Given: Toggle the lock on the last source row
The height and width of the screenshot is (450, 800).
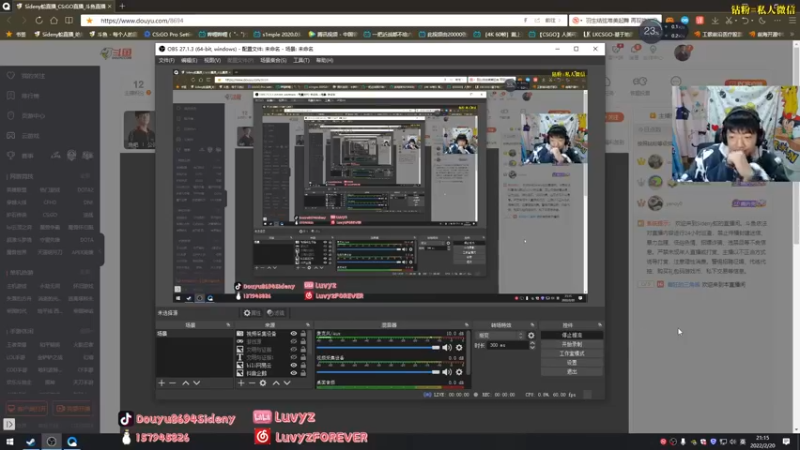Looking at the screenshot, I should point(303,373).
